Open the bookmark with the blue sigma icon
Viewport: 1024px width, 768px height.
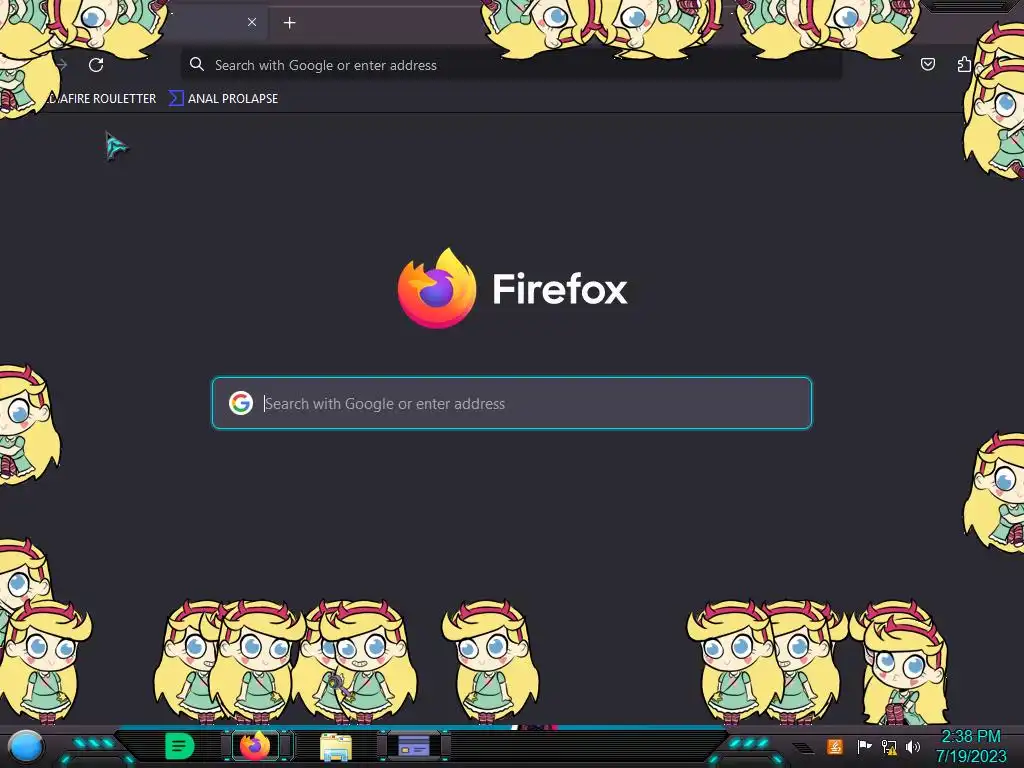[x=223, y=99]
